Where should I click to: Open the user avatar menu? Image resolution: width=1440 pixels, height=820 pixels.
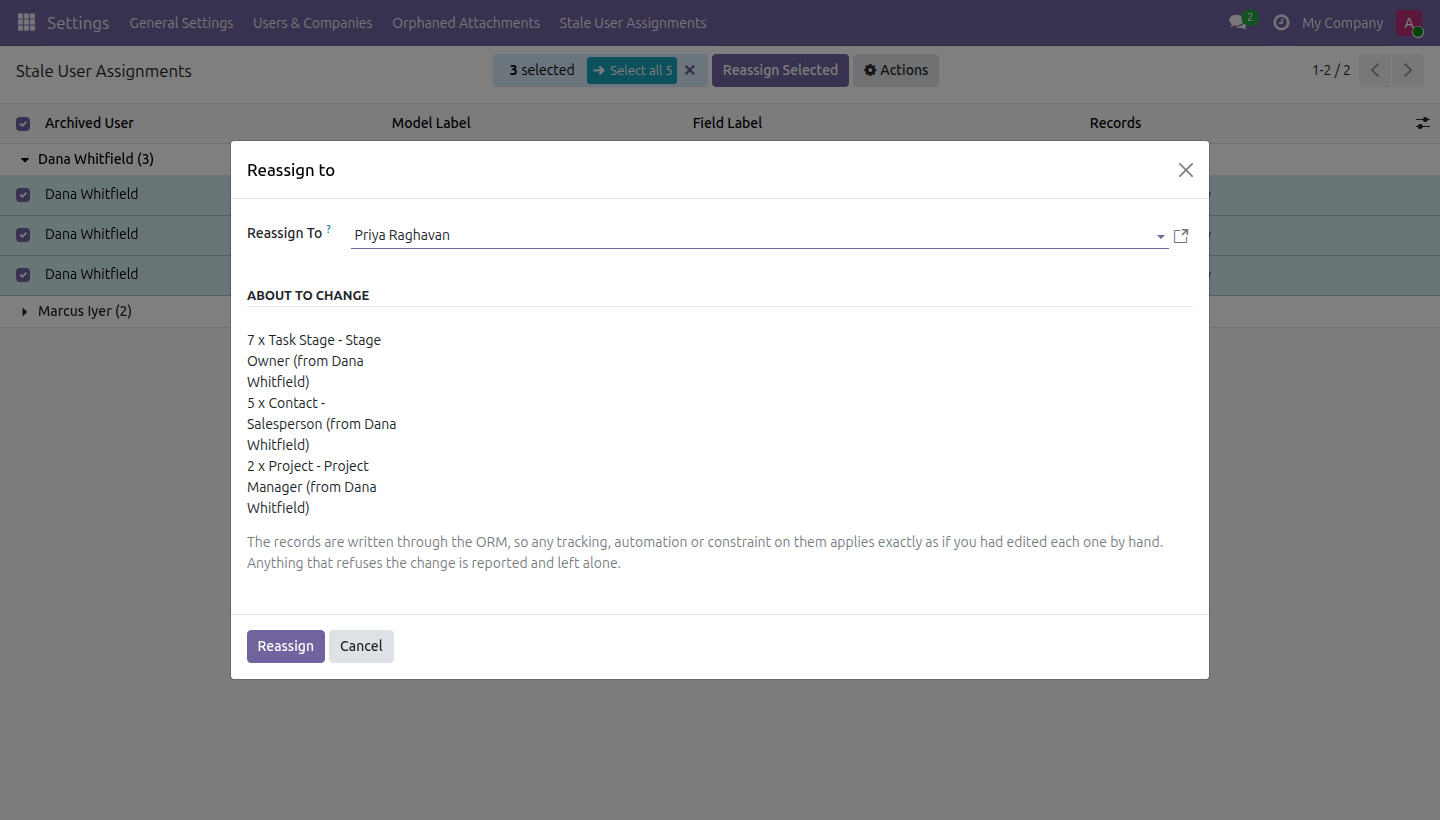[x=1409, y=23]
